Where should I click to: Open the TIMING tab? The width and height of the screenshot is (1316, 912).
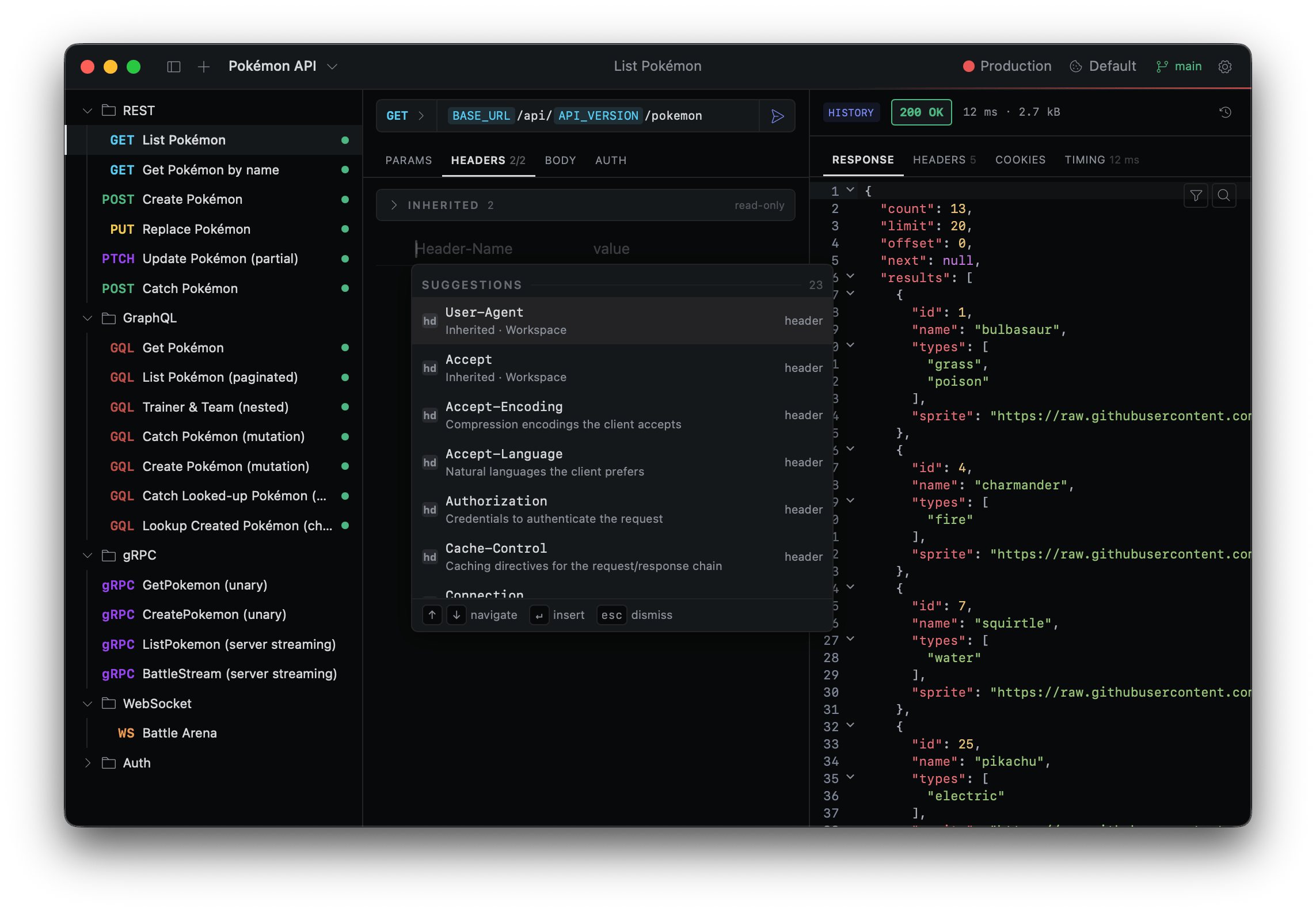(1101, 159)
